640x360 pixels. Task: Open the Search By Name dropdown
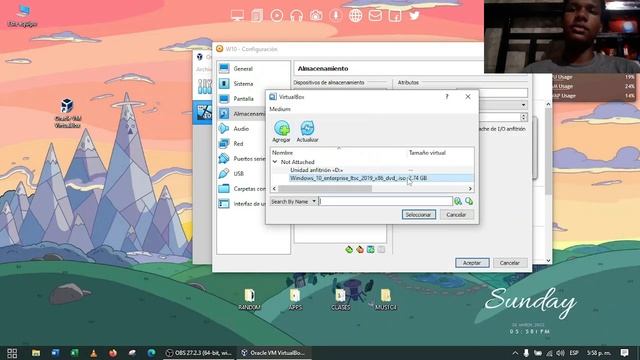[x=293, y=201]
